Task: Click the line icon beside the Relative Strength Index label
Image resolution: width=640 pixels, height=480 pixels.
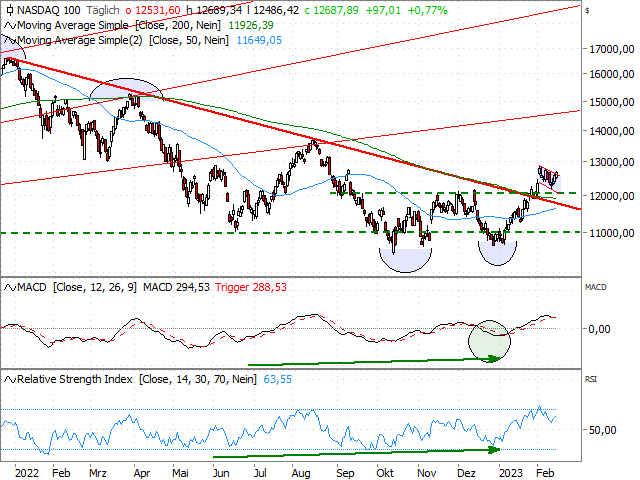Action: [x=9, y=380]
